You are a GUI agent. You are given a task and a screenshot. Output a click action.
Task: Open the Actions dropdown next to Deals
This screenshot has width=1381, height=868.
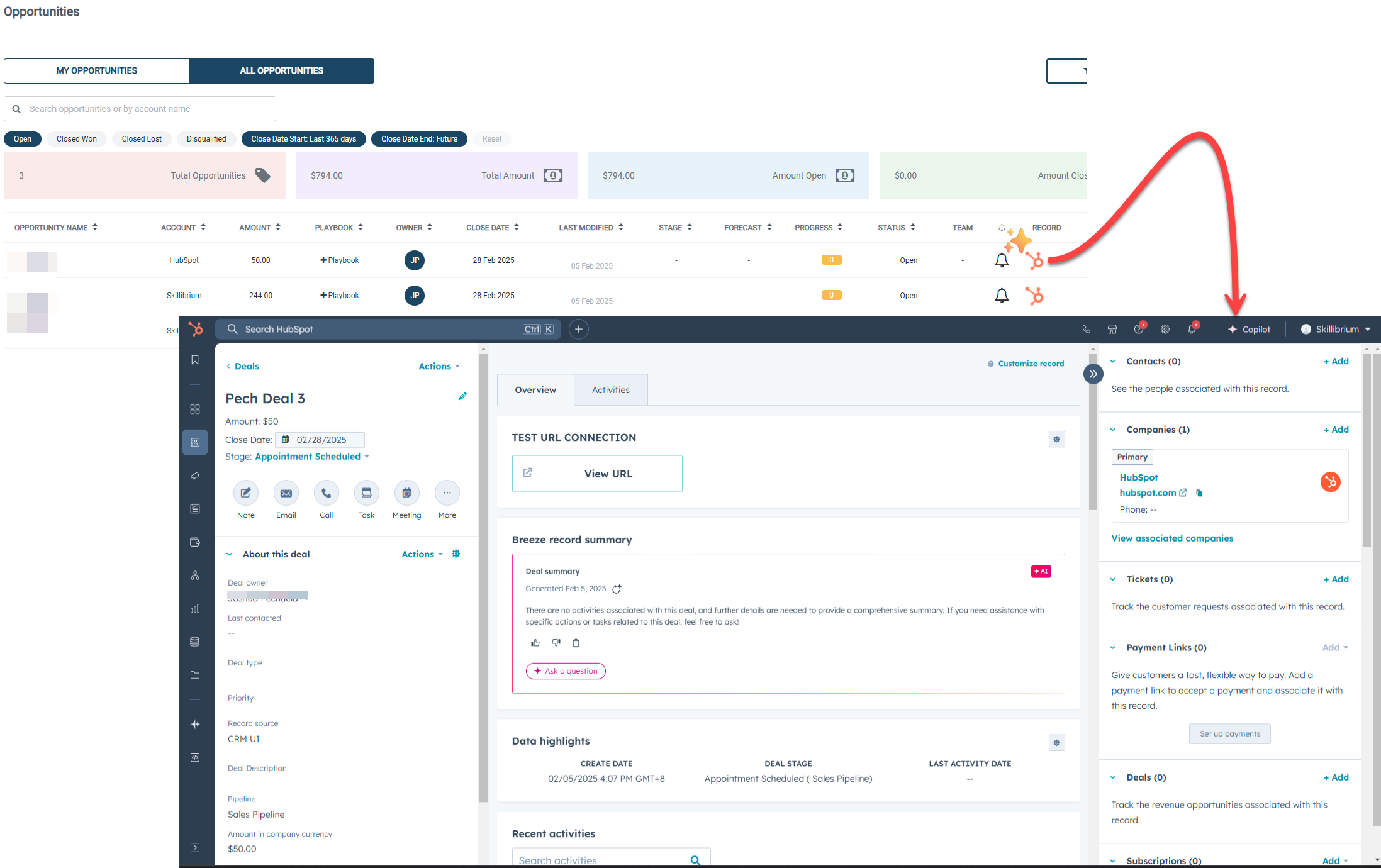[x=439, y=366]
